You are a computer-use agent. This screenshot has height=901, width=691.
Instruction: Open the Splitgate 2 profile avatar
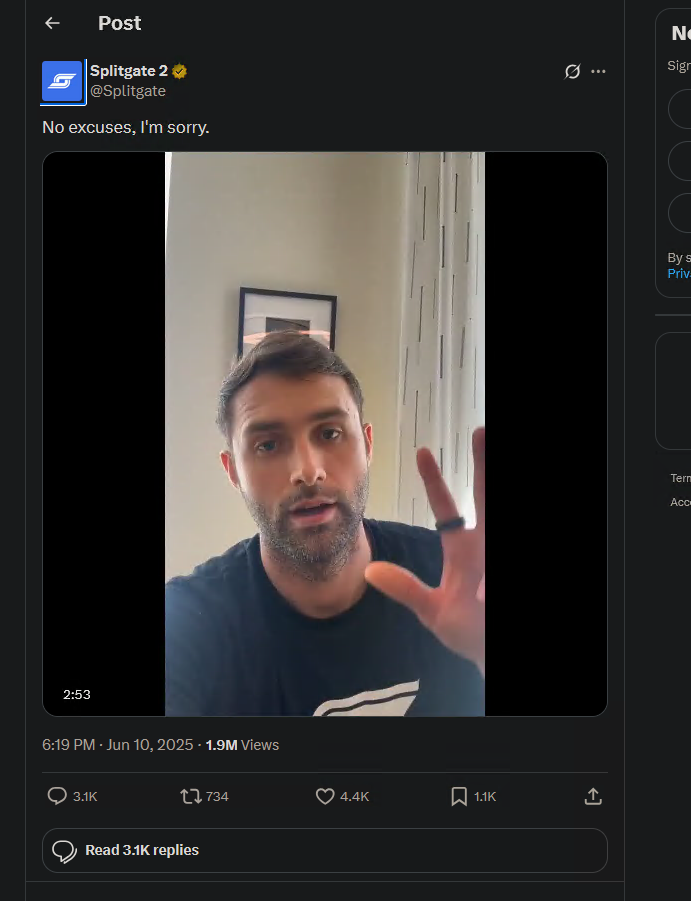pyautogui.click(x=62, y=81)
